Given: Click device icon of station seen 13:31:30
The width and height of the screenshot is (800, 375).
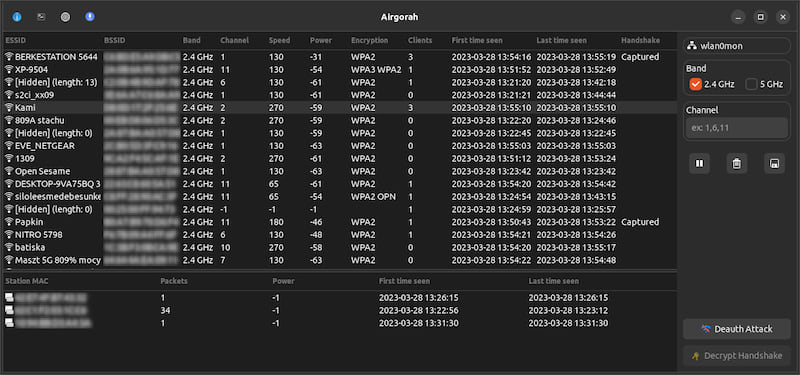Looking at the screenshot, I should point(9,323).
